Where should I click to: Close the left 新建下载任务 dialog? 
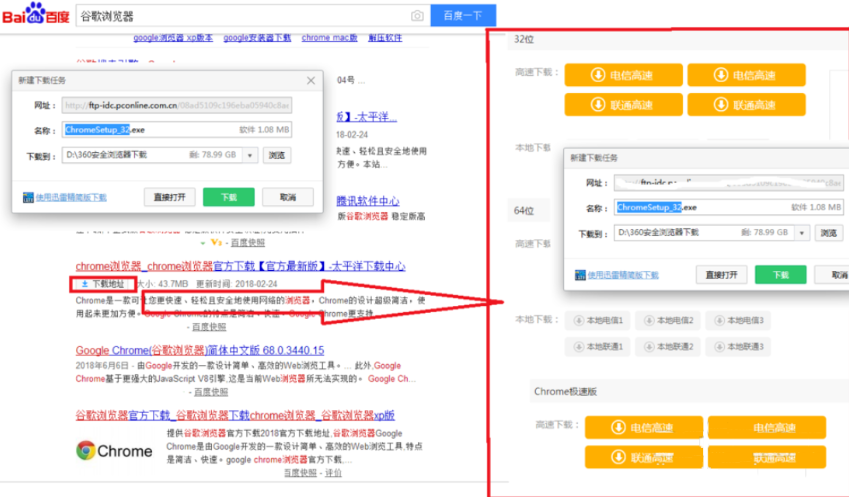click(310, 80)
